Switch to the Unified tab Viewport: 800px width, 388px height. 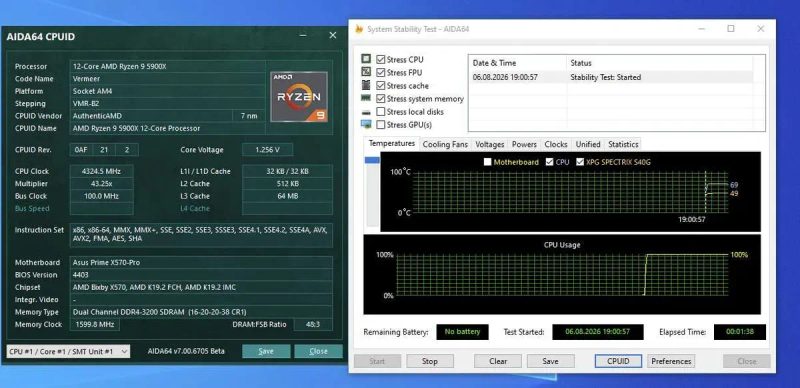click(588, 144)
